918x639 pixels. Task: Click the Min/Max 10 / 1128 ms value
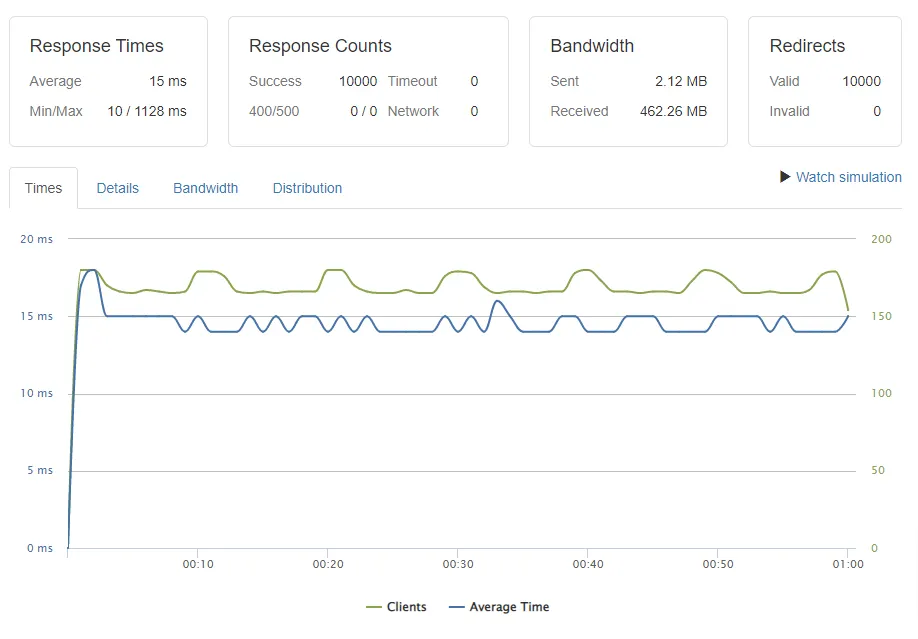[147, 111]
